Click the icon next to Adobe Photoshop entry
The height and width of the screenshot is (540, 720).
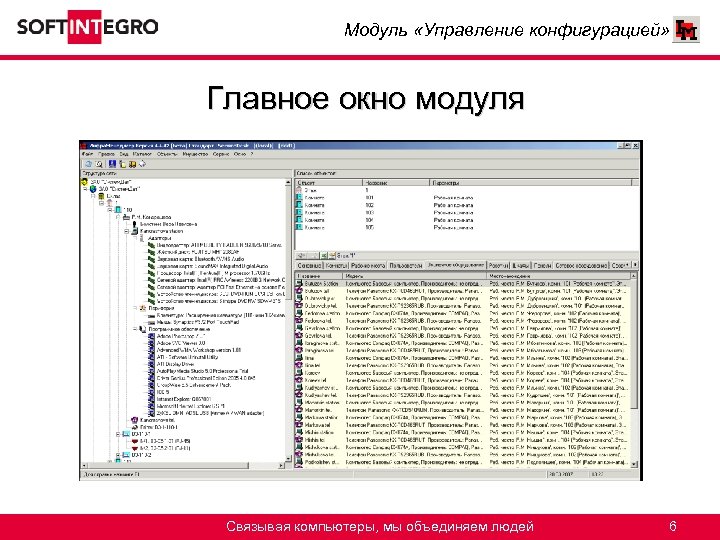point(151,336)
